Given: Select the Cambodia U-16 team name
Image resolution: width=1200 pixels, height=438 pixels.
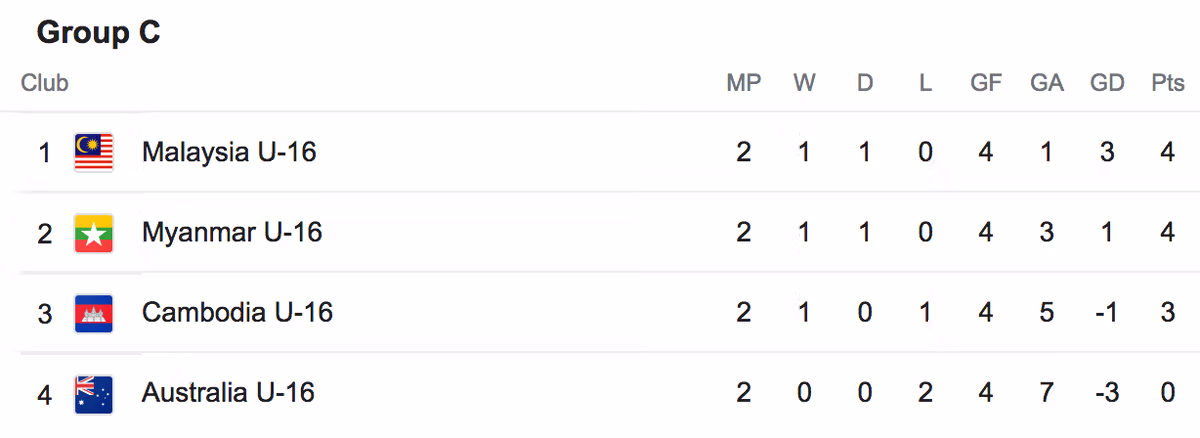Looking at the screenshot, I should pos(237,313).
